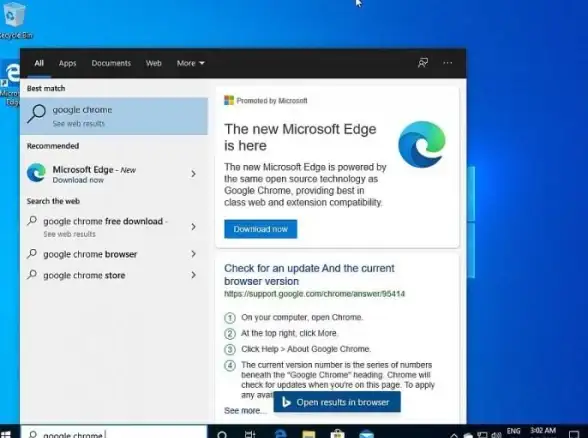This screenshot has width=588, height=438.
Task: Switch to the Apps search tab
Action: pyautogui.click(x=68, y=63)
